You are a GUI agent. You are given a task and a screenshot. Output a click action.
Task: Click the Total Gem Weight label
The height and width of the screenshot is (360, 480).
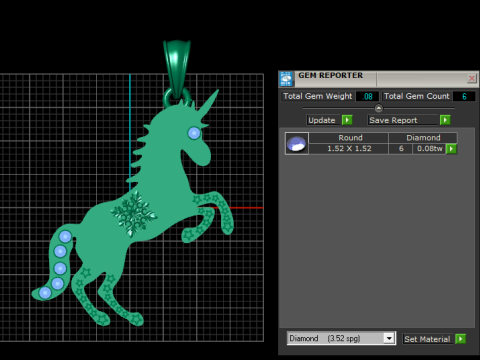point(317,96)
